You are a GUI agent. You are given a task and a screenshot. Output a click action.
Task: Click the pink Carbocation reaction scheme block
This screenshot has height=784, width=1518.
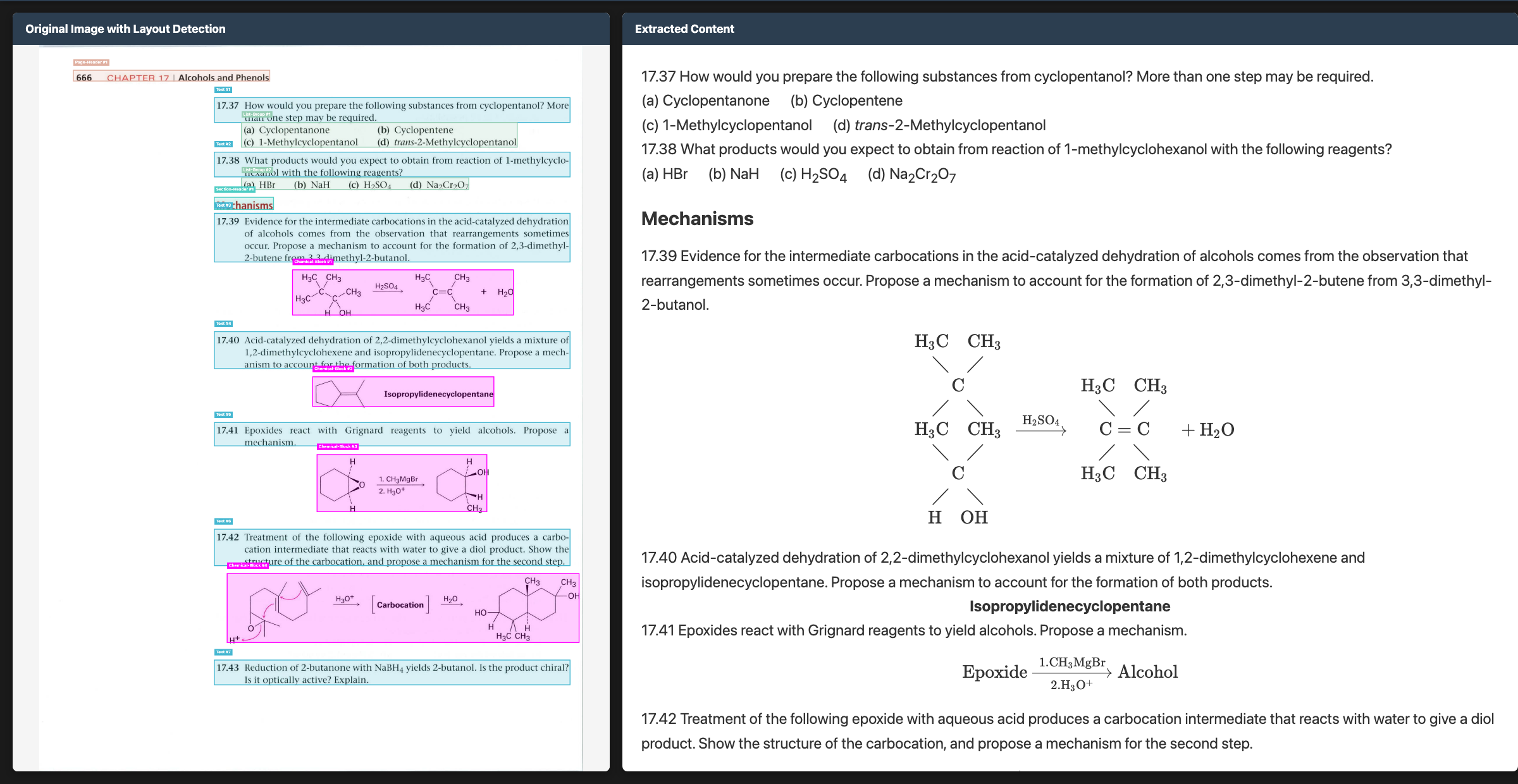(x=404, y=608)
